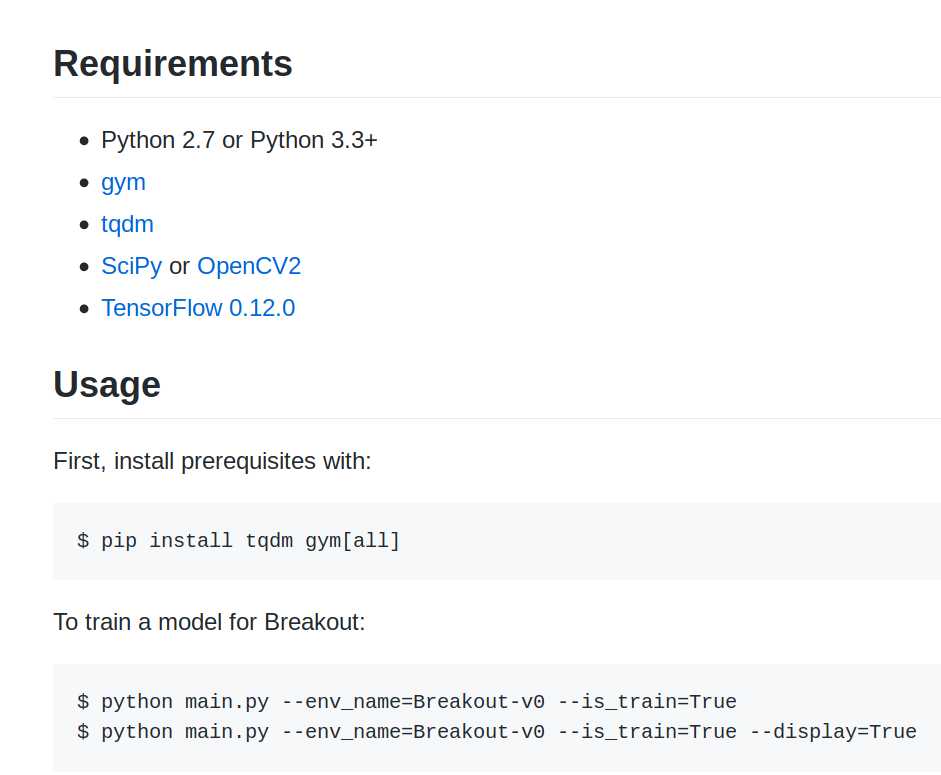Open the OpenCV2 link
This screenshot has width=941, height=775.
click(249, 266)
